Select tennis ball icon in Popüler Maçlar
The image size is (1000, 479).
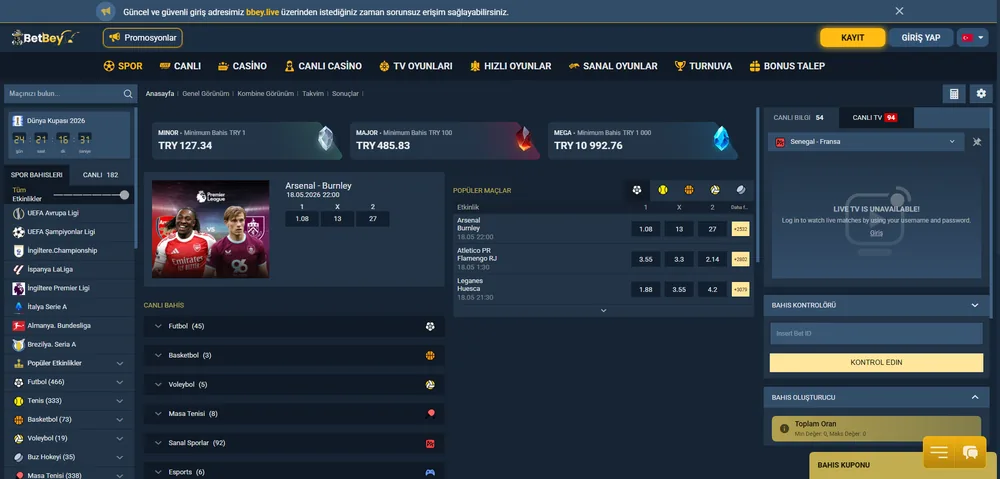(x=663, y=190)
